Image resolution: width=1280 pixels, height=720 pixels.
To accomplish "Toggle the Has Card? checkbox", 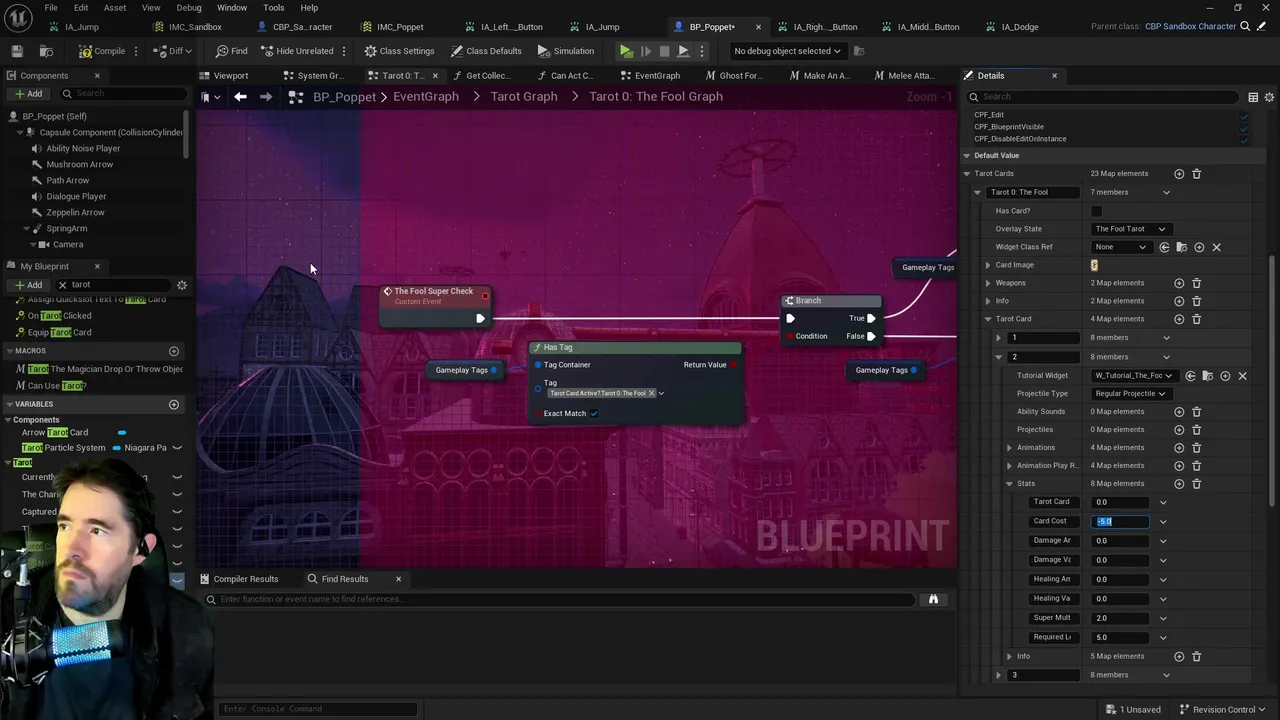I will tap(1096, 211).
